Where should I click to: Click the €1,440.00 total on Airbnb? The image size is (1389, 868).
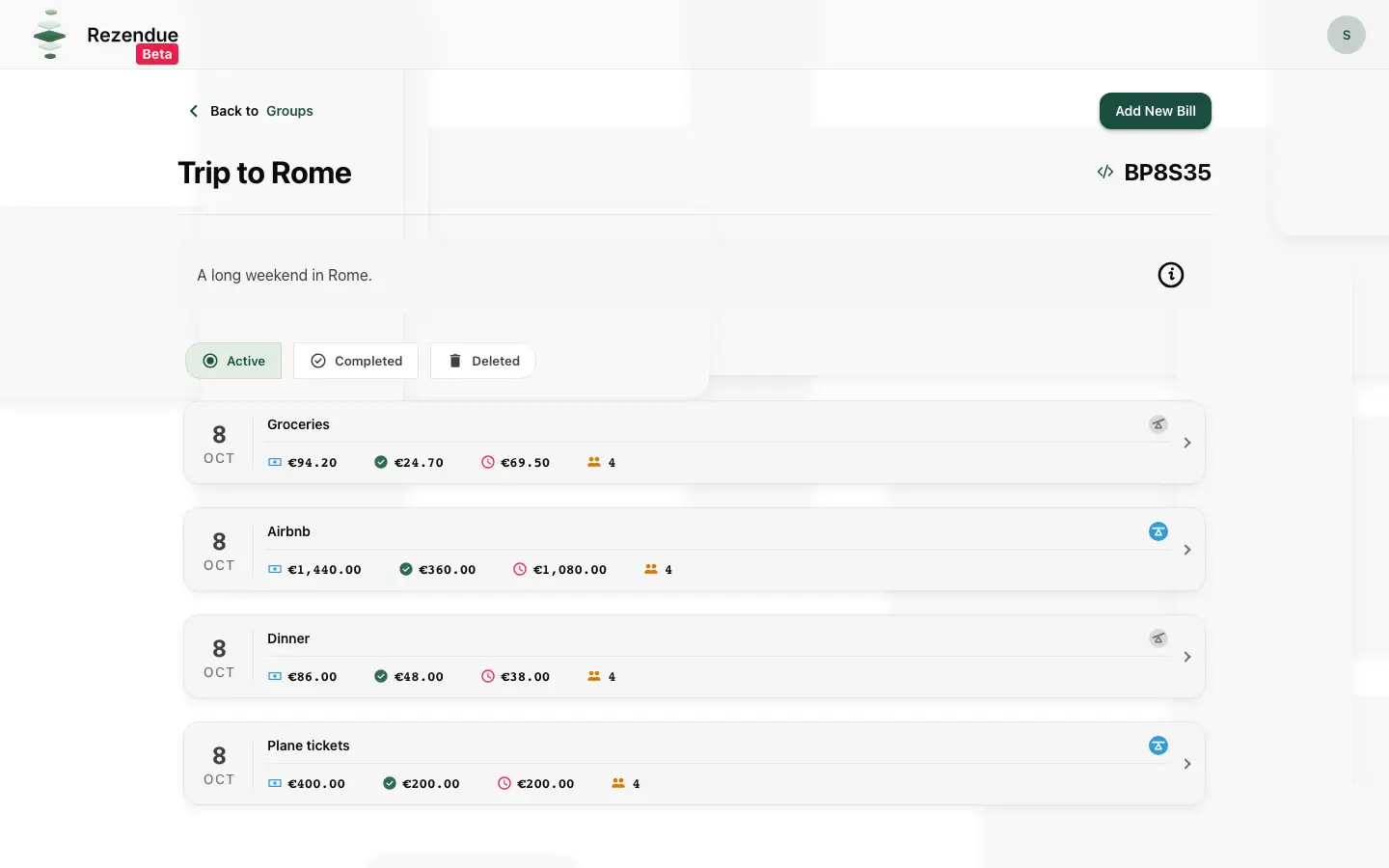click(x=324, y=570)
